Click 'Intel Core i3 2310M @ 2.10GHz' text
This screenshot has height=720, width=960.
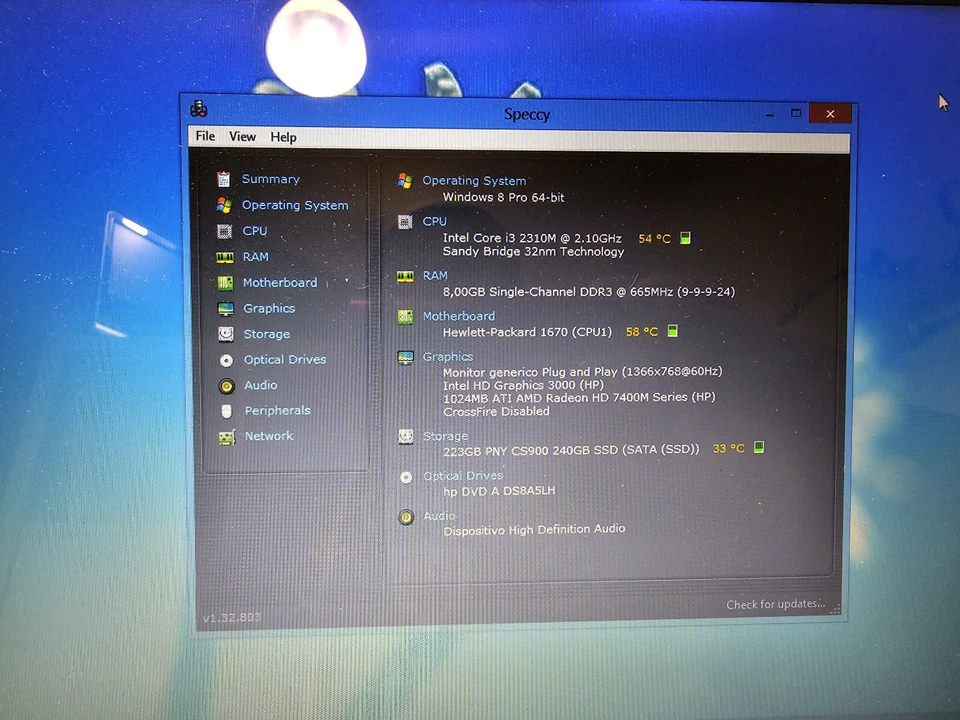(x=532, y=238)
